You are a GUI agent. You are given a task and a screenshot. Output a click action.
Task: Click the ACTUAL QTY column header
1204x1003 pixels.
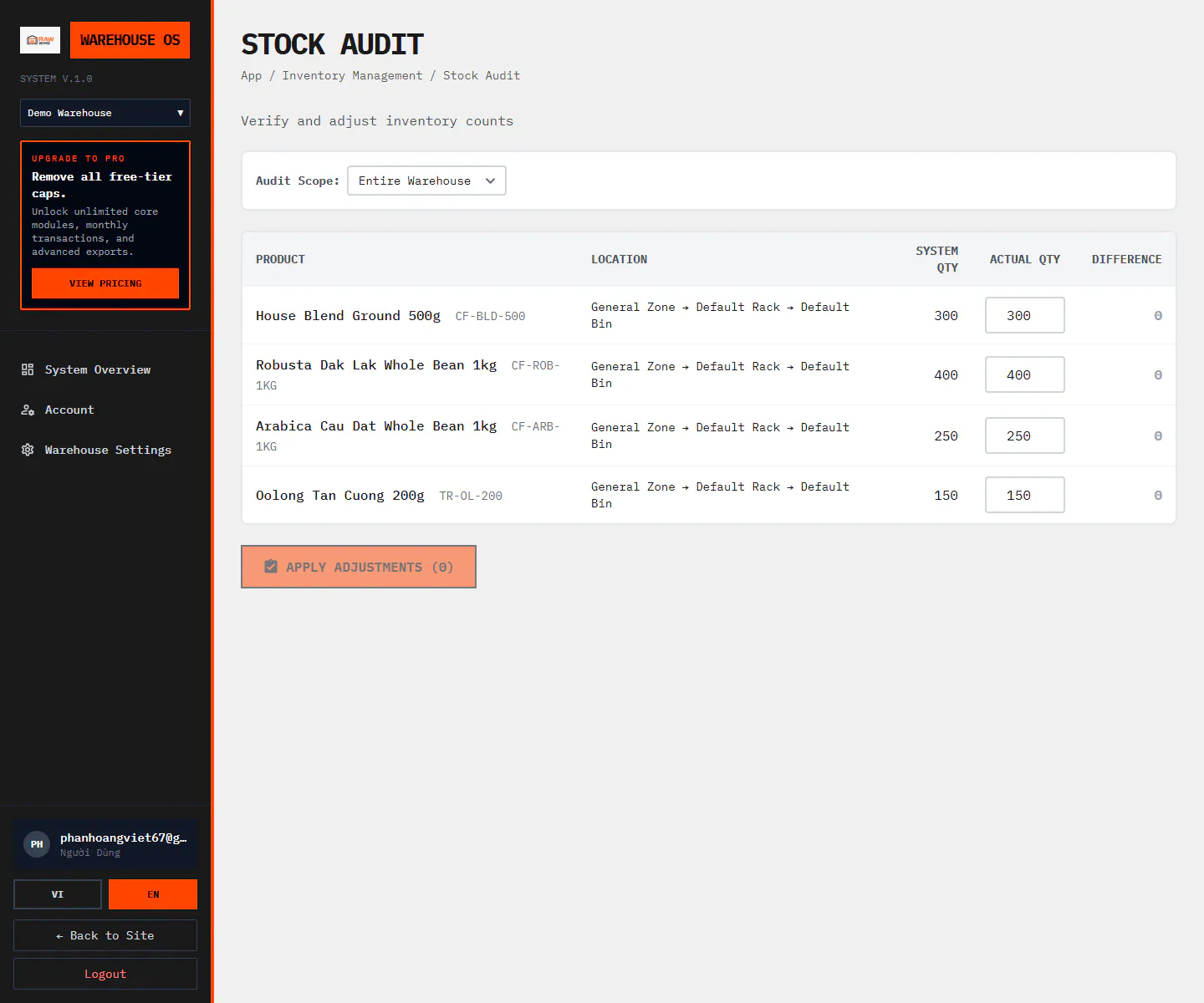pyautogui.click(x=1025, y=259)
